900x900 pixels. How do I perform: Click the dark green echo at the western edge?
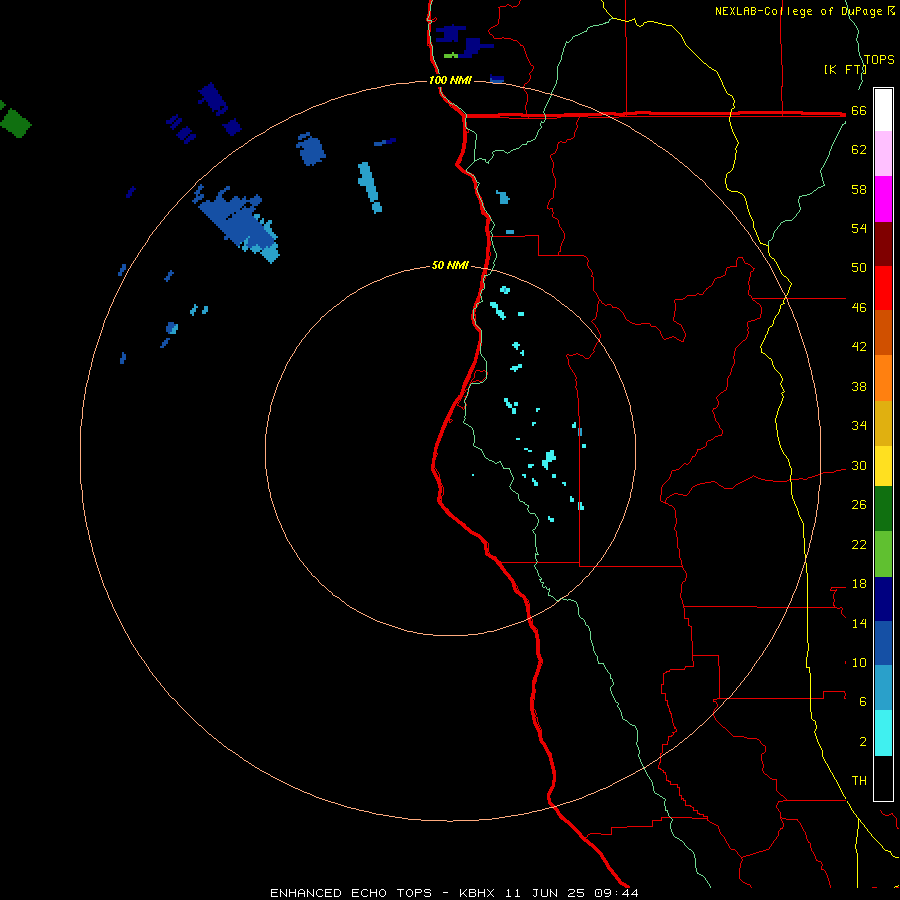tap(15, 122)
